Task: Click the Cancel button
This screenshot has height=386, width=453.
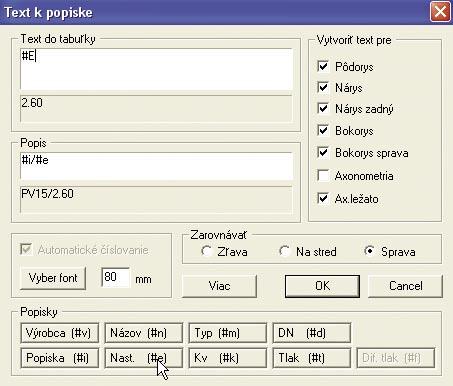Action: pyautogui.click(x=405, y=286)
